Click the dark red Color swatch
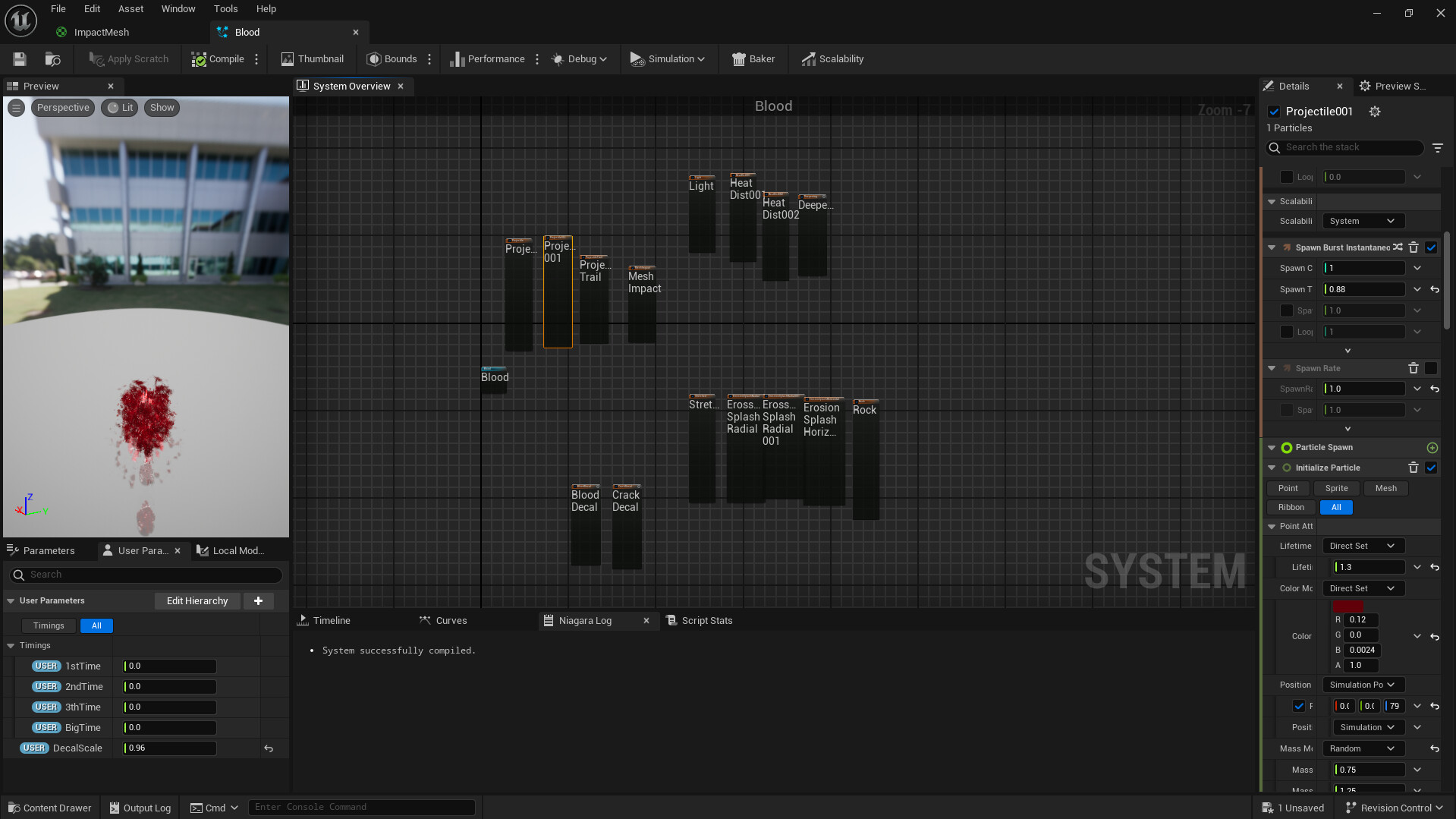Viewport: 1456px width, 819px height. (x=1348, y=606)
